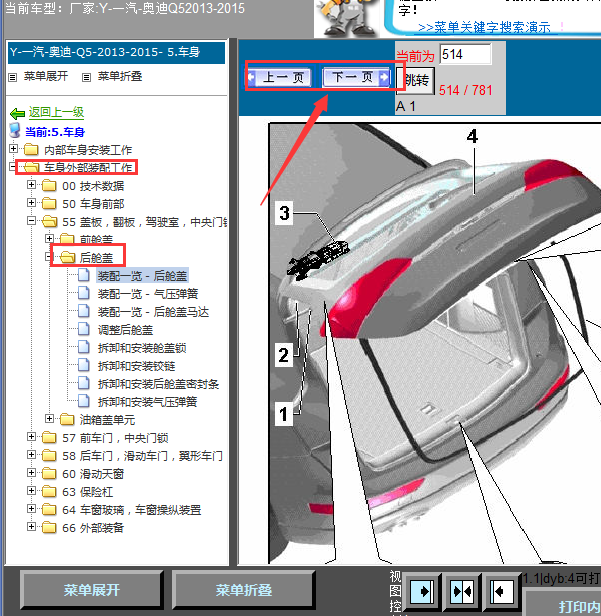
Task: Open the 拆卸和安装舱盖锁 document
Action: [x=142, y=348]
